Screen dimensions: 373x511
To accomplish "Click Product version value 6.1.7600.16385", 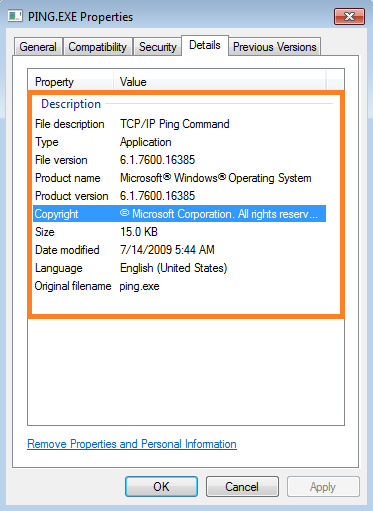I will point(157,196).
